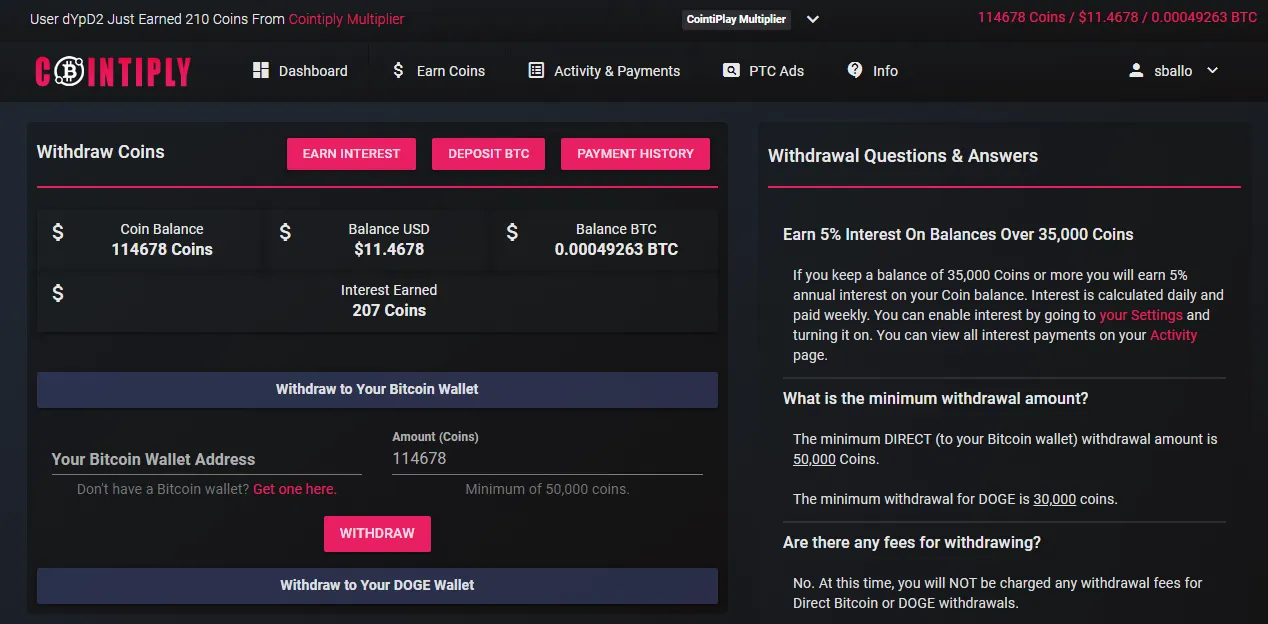Click the 'Withdraw Coins' panel title
The width and height of the screenshot is (1268, 624).
point(101,152)
